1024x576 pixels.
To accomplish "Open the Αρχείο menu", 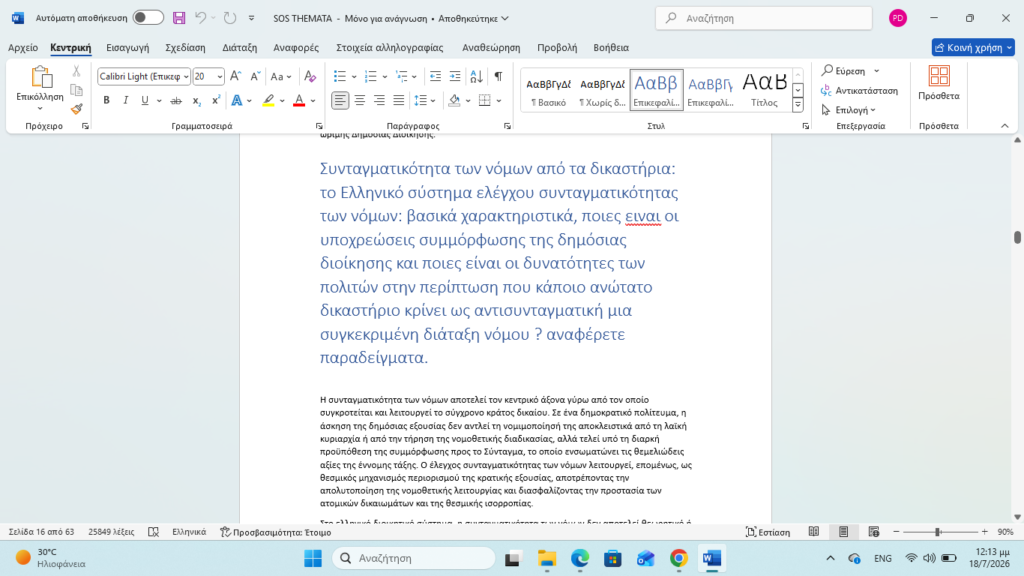I will click(x=23, y=48).
